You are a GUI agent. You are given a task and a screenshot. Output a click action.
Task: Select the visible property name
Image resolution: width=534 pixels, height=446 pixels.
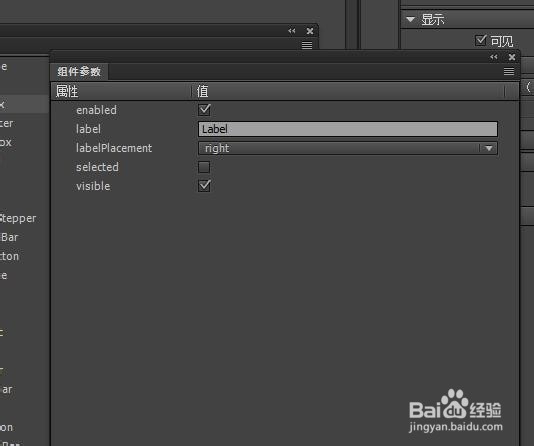click(93, 186)
